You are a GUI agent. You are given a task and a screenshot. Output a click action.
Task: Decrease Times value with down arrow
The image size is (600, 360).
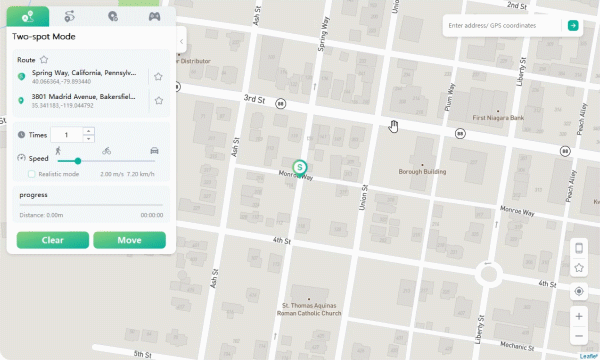(88, 138)
